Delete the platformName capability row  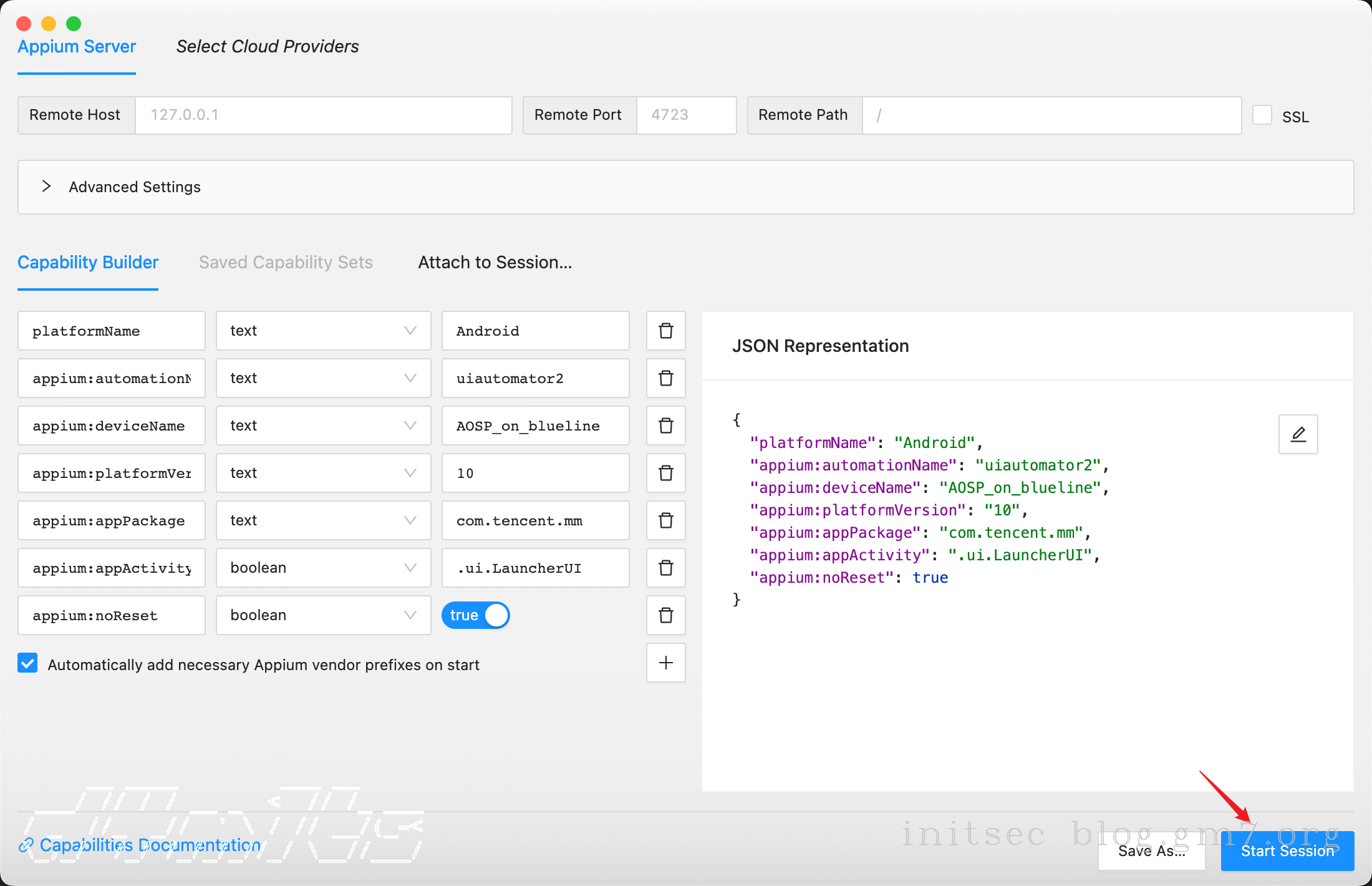coord(665,331)
